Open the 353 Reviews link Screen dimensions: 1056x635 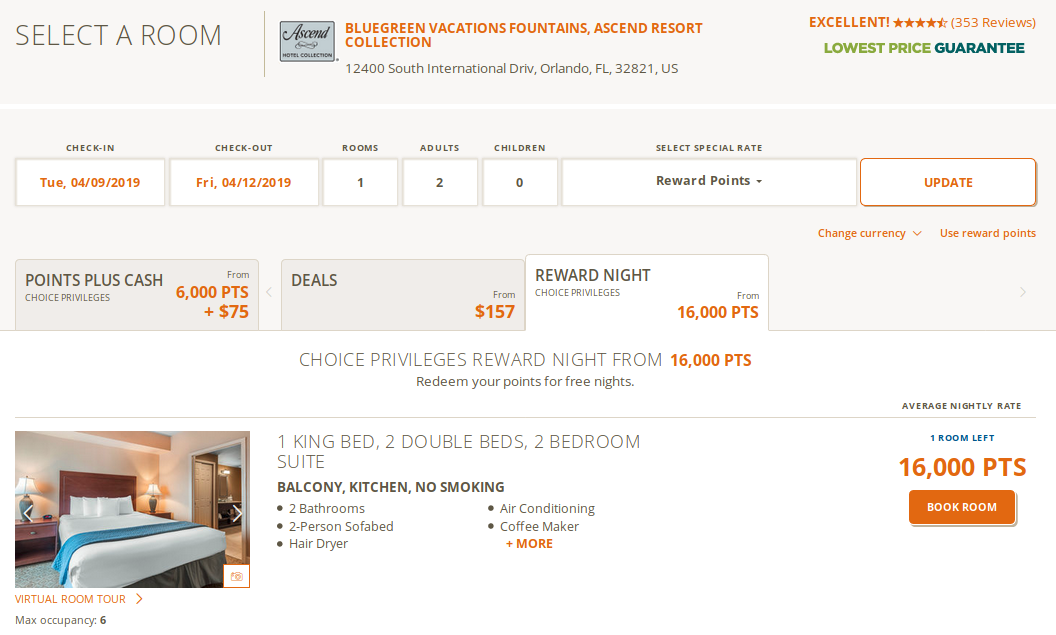[993, 22]
